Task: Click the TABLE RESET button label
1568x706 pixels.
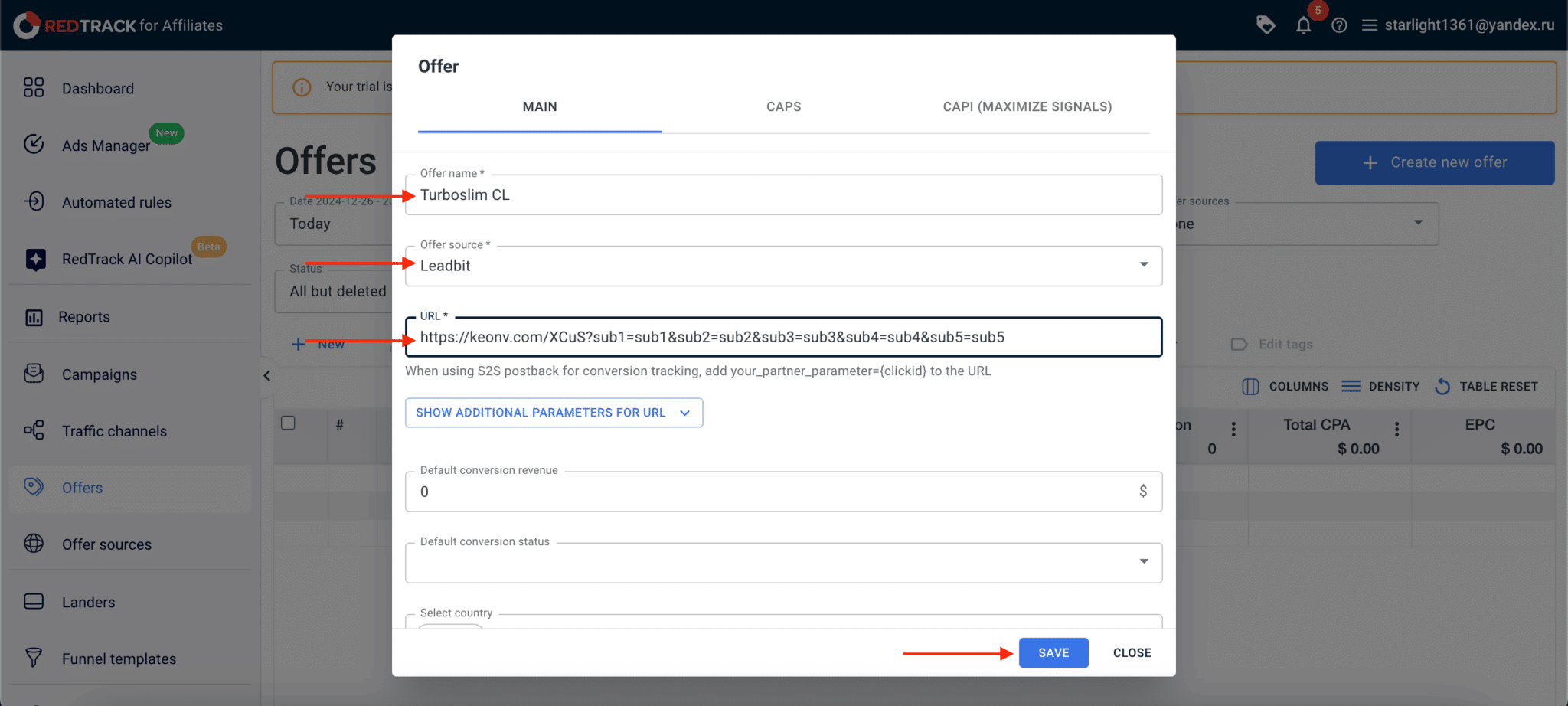Action: 1498,387
